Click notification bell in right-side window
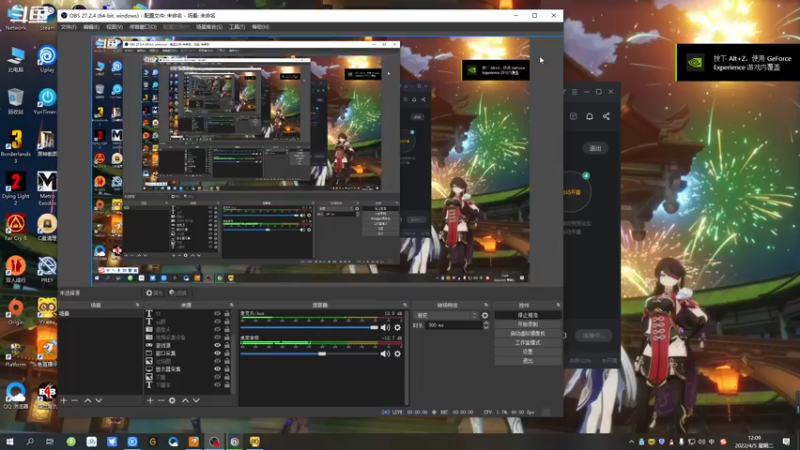800x450 pixels. pyautogui.click(x=589, y=116)
